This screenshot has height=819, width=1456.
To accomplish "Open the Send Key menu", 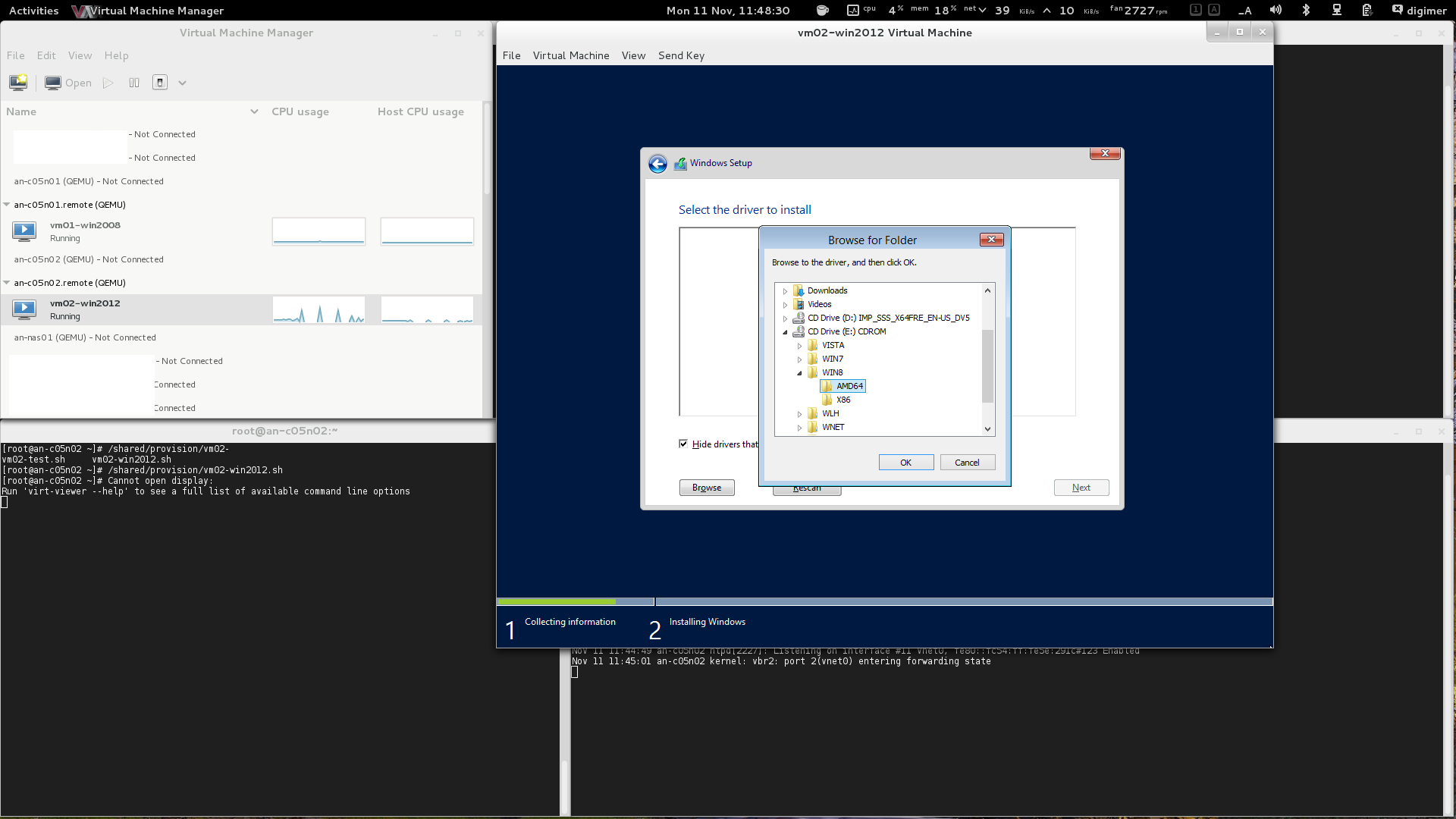I will 681,55.
